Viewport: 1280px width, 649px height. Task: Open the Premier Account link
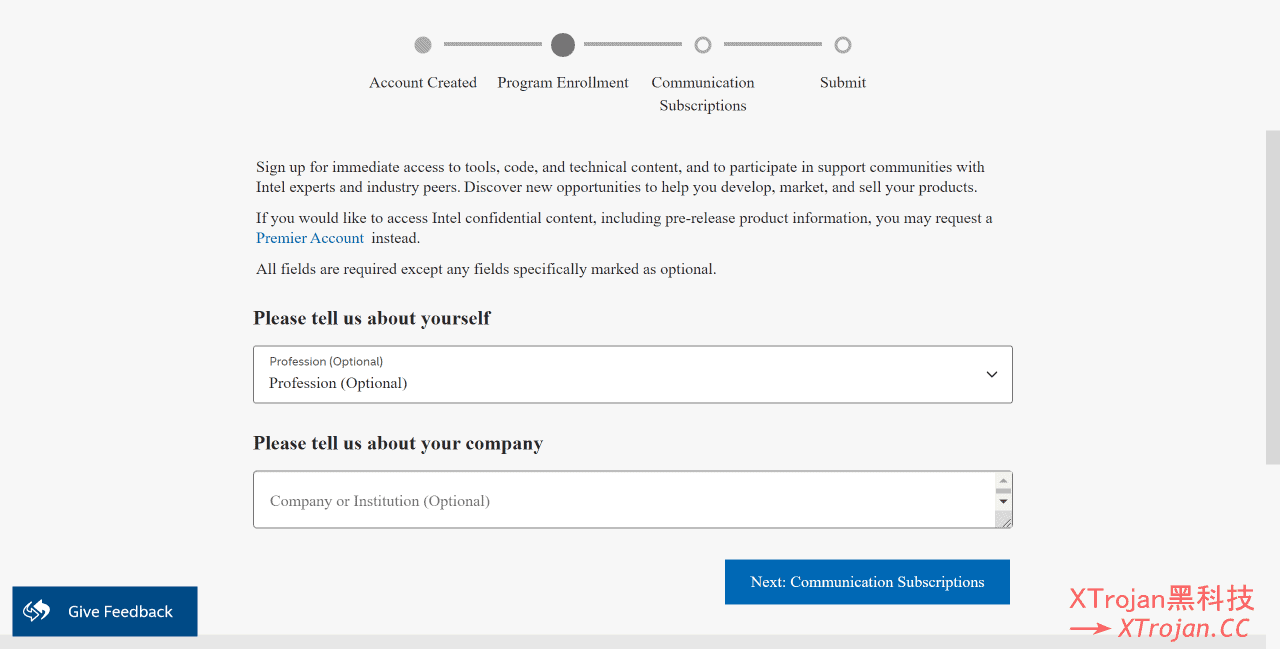[310, 238]
